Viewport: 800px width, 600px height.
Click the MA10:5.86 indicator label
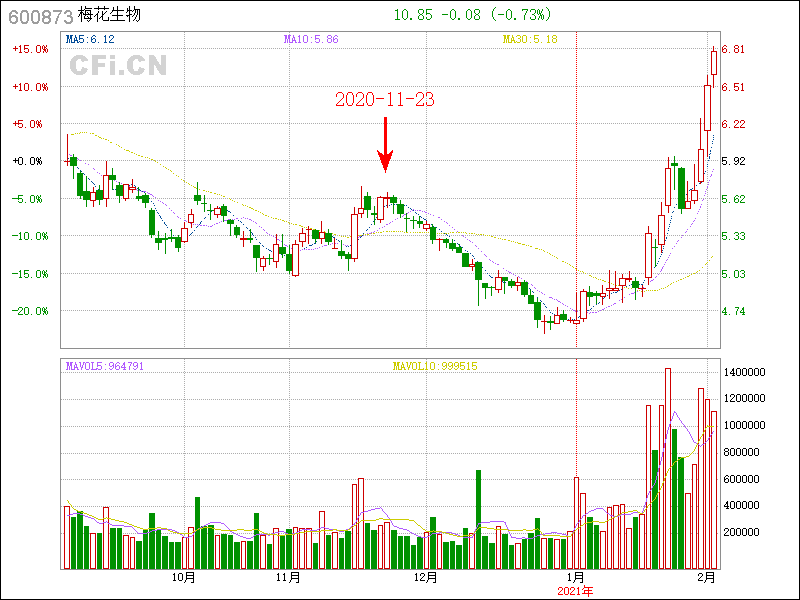311,39
